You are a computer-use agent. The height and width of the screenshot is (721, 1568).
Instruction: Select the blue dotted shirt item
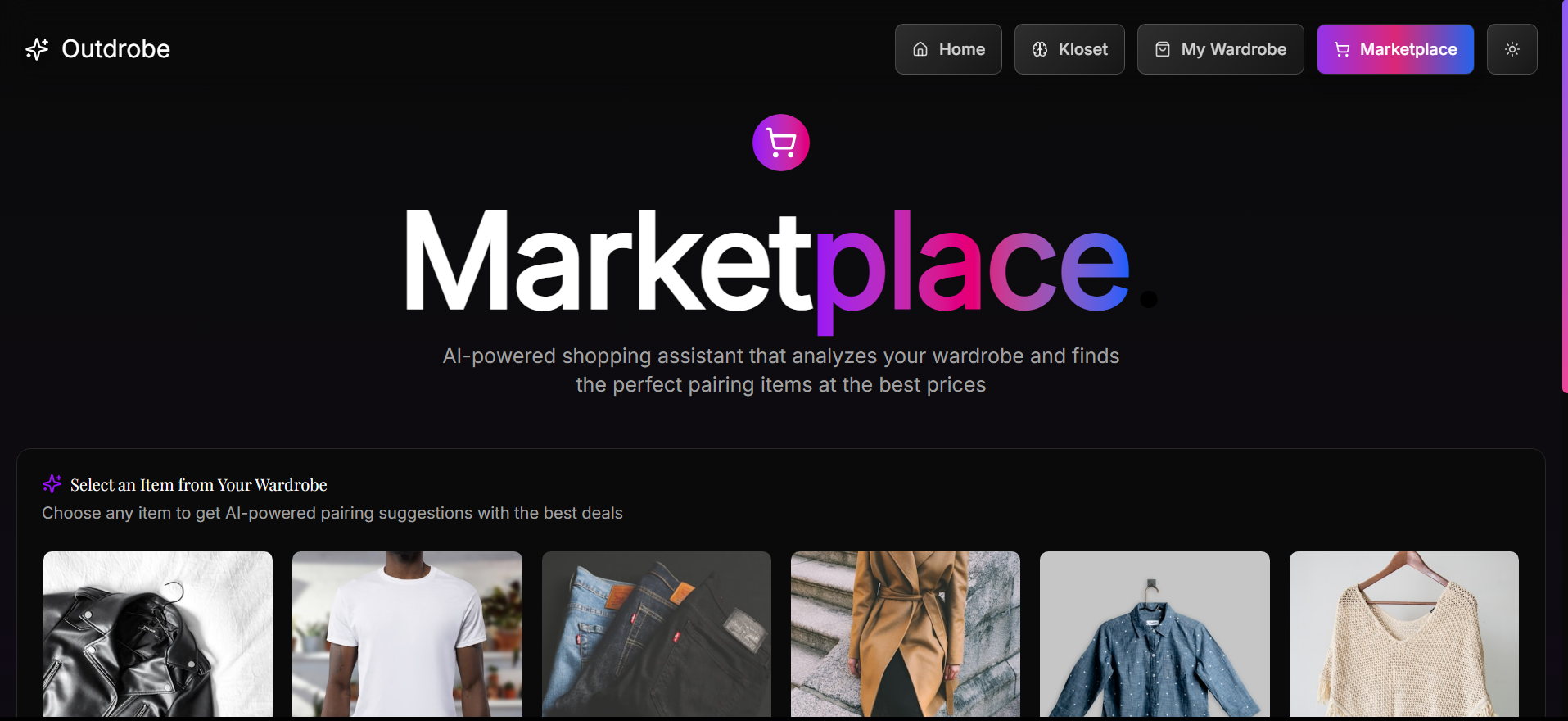point(1155,634)
